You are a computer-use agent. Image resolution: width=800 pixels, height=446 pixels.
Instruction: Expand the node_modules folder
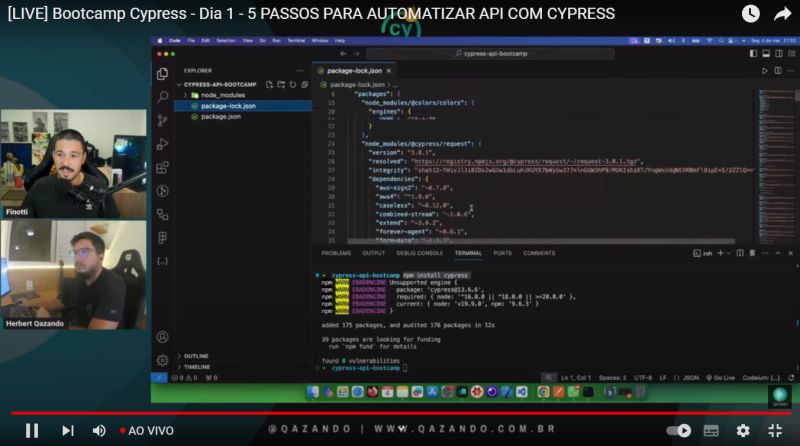pos(186,95)
